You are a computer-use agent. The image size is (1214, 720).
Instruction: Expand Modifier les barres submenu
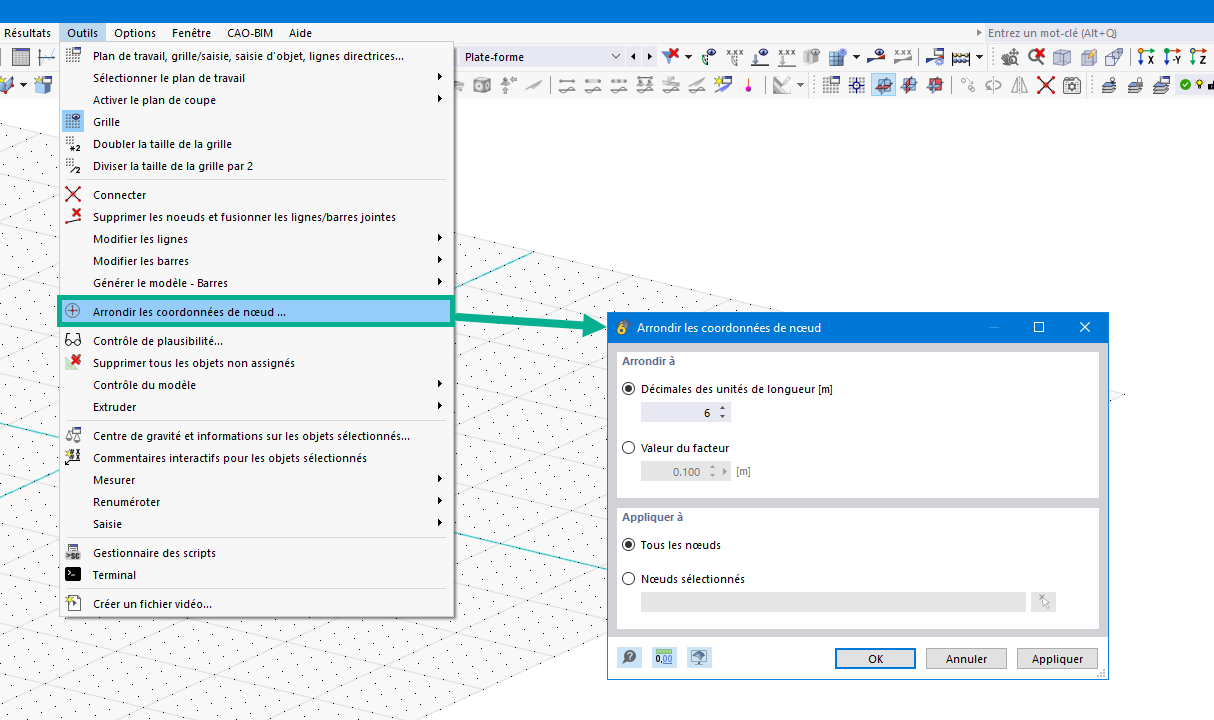click(x=258, y=261)
